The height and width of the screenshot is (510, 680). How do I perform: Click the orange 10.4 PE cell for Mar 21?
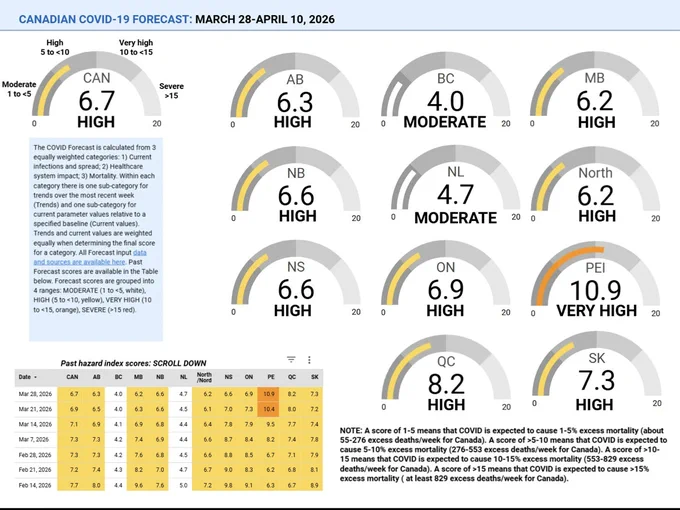click(268, 409)
